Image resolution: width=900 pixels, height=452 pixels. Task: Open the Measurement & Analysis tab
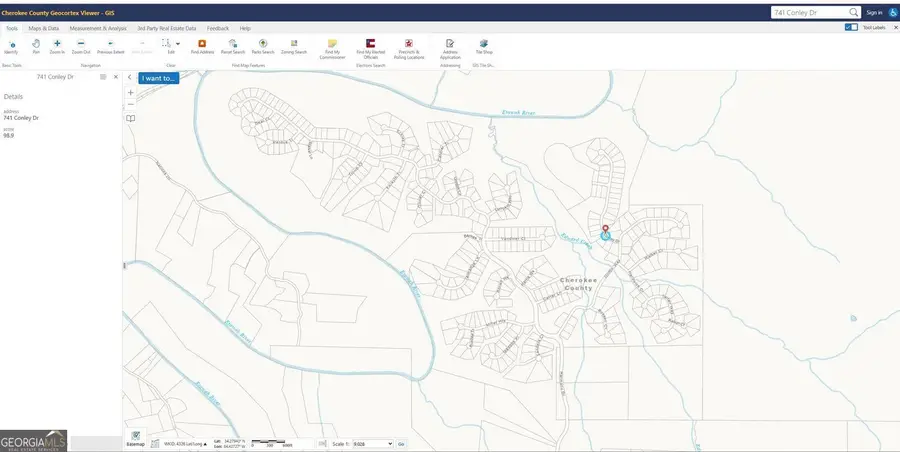pos(98,28)
